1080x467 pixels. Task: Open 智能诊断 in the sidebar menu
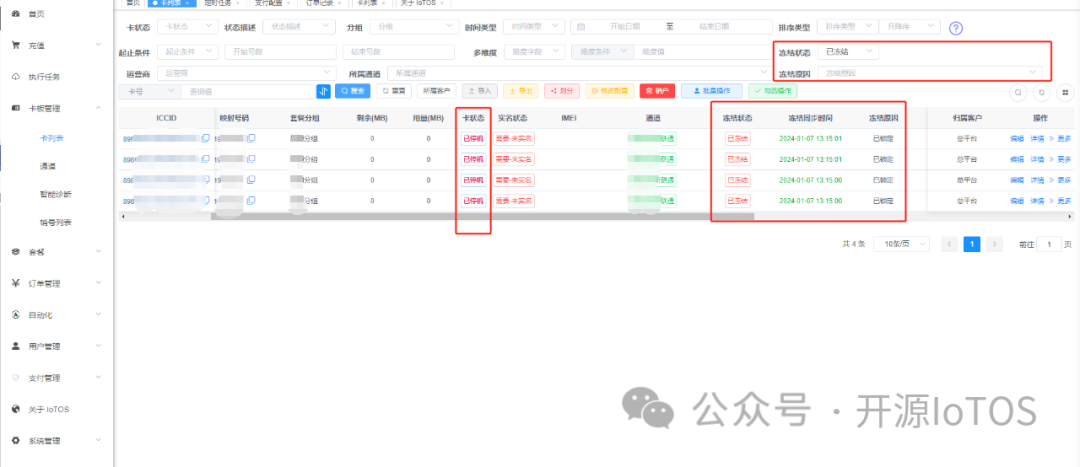click(x=56, y=194)
